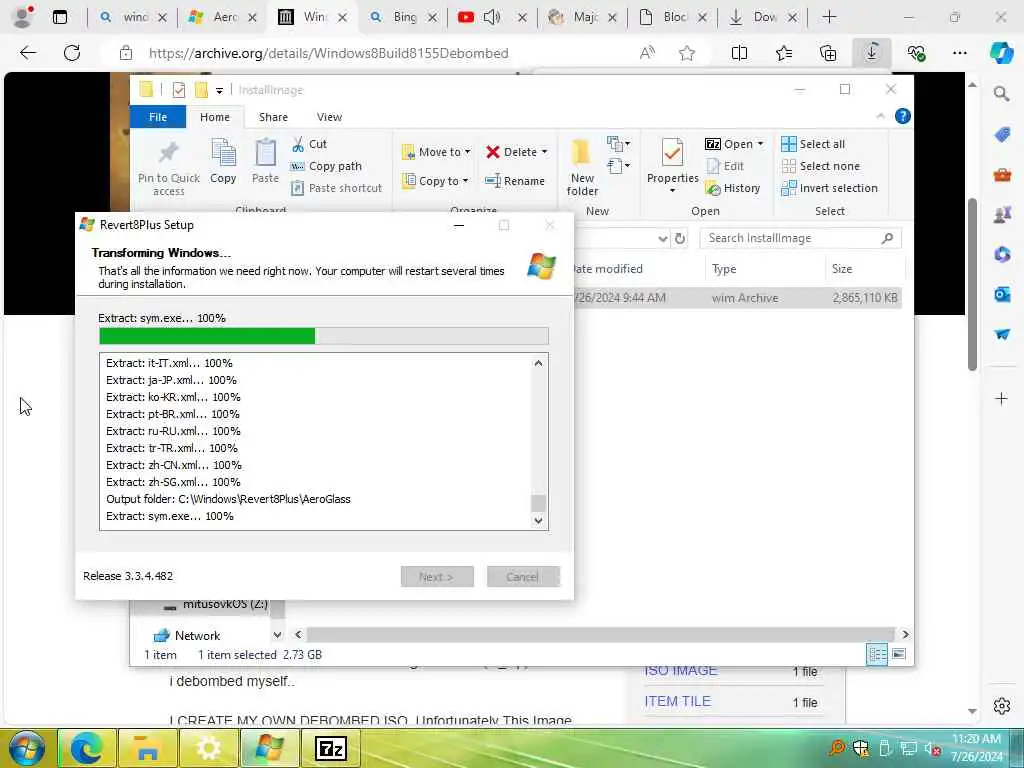Screen dimensions: 1024x768
Task: Click Rename in the Organize group
Action: coord(515,181)
